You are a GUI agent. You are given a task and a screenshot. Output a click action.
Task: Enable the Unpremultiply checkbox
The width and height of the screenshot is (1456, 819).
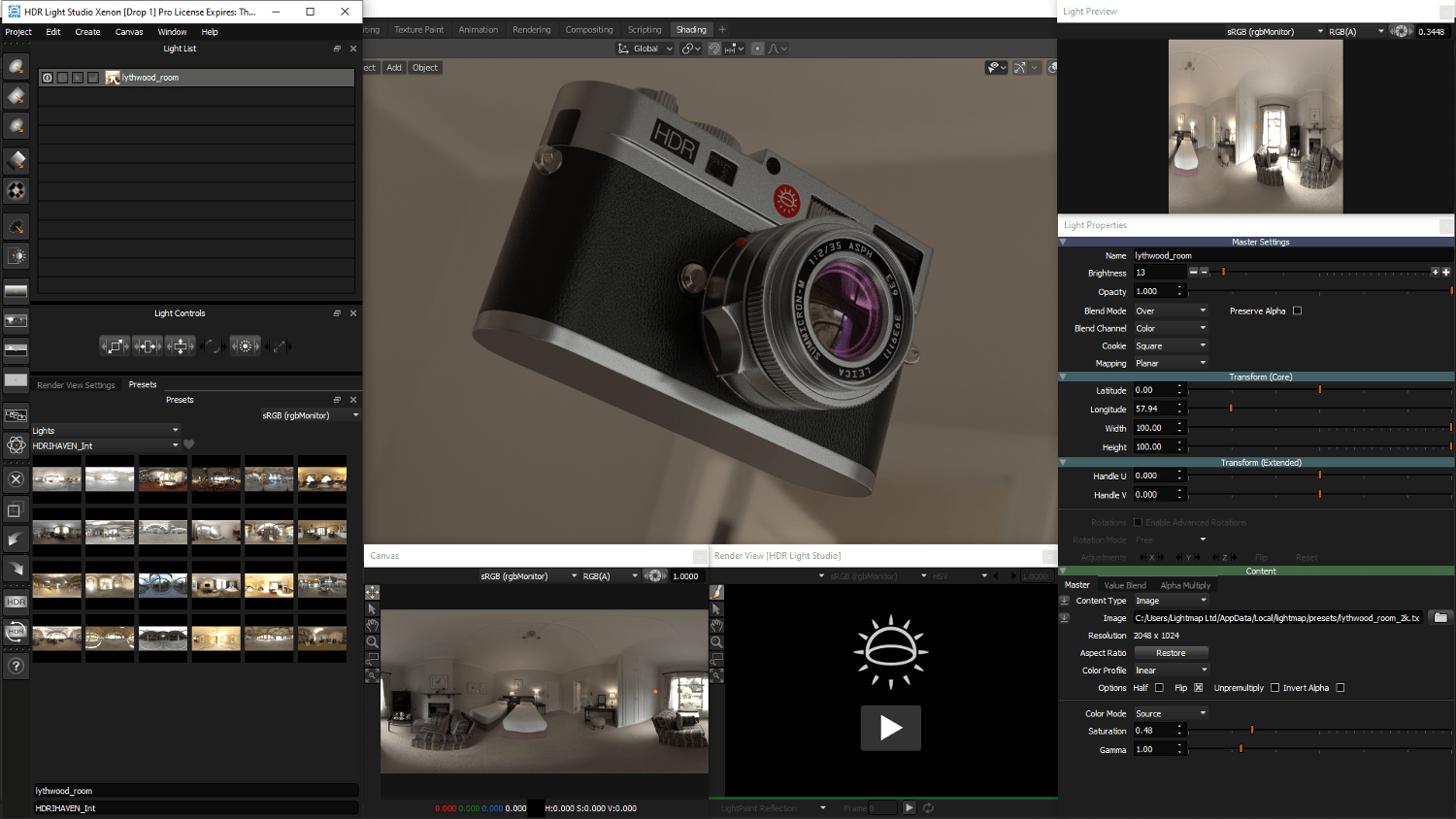1274,688
